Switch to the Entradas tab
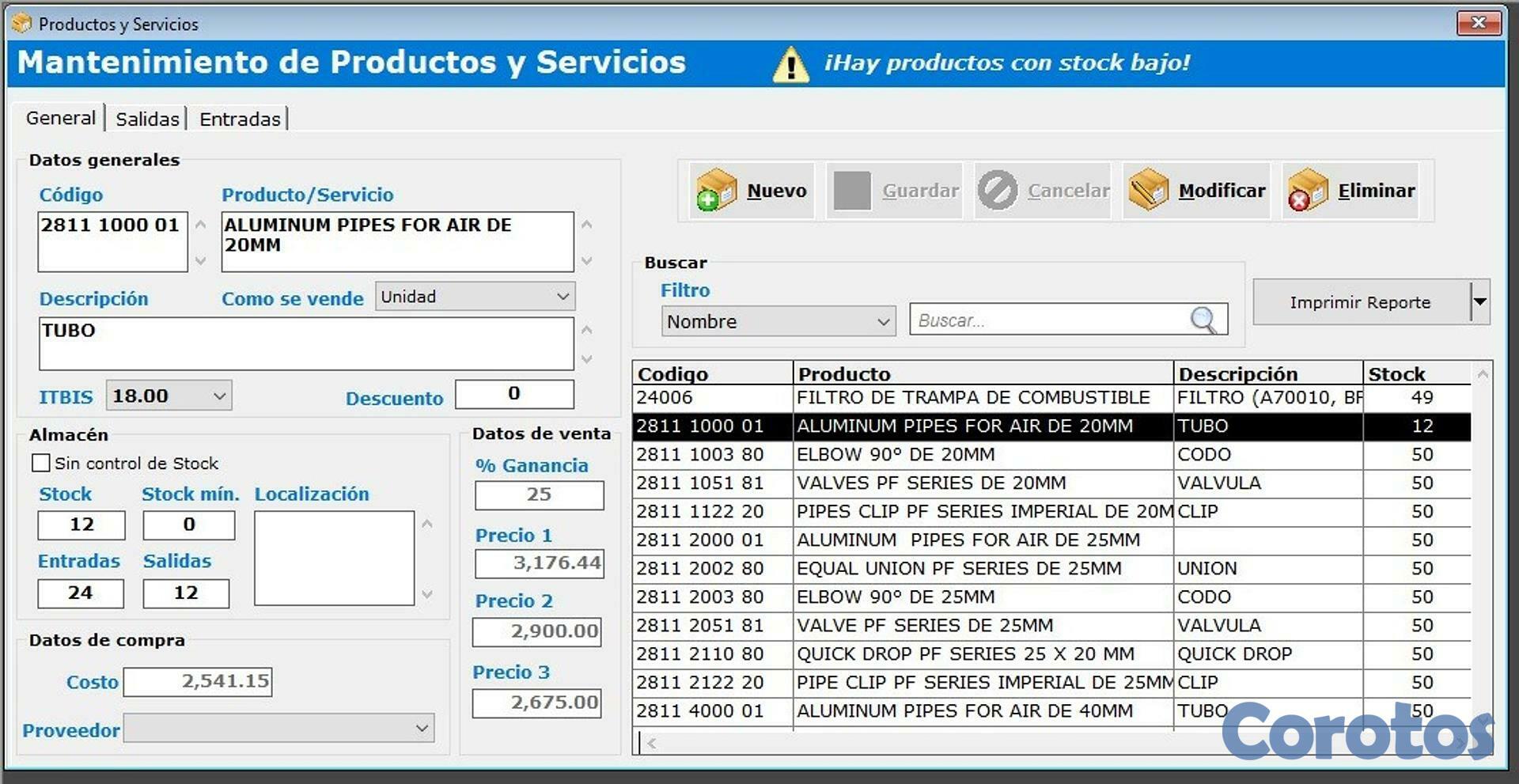The image size is (1519, 784). 240,118
